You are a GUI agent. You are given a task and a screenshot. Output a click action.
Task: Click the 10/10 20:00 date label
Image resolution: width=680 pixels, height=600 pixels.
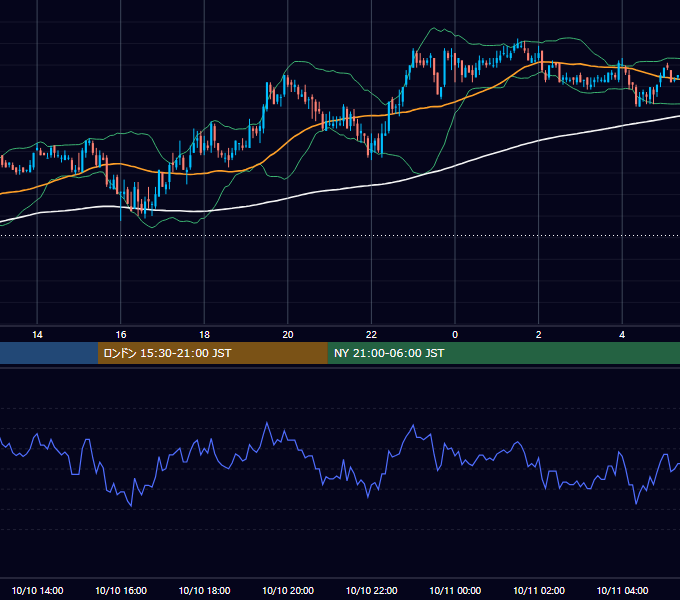[288, 590]
